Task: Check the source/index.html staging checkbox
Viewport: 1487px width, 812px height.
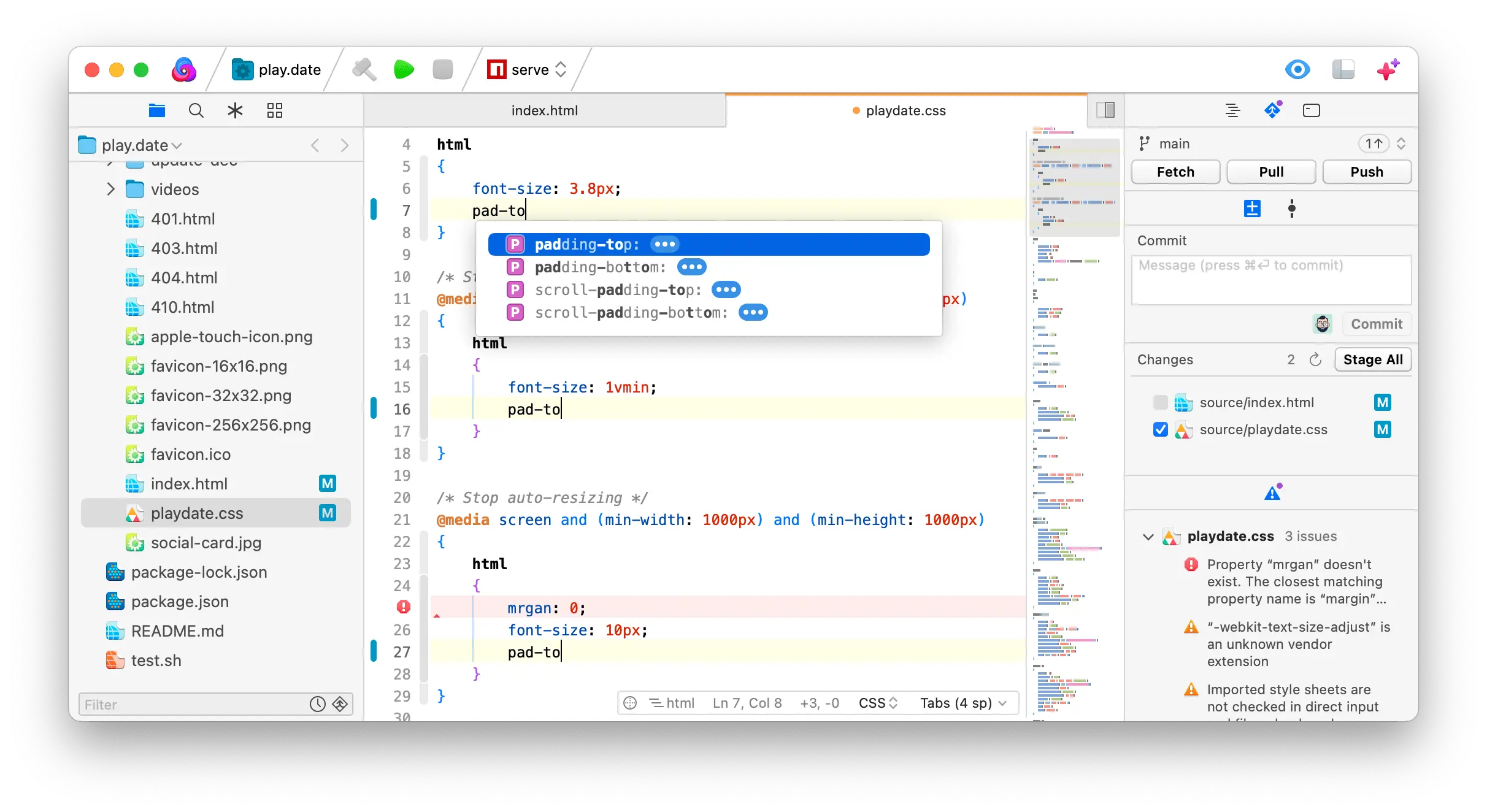Action: point(1160,402)
